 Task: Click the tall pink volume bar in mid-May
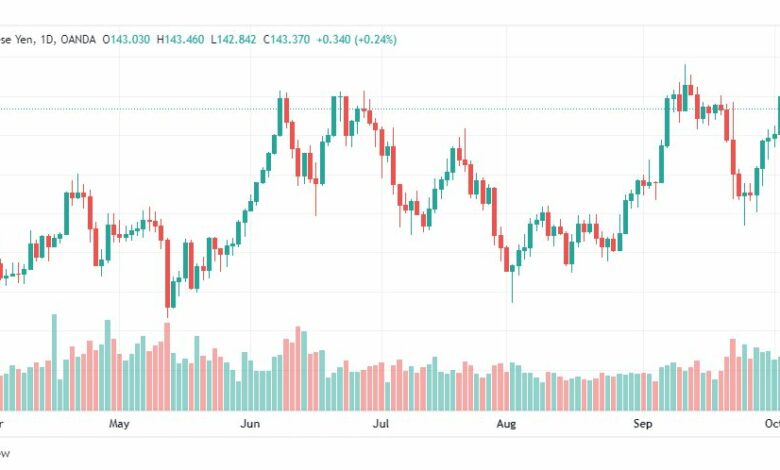tap(167, 367)
